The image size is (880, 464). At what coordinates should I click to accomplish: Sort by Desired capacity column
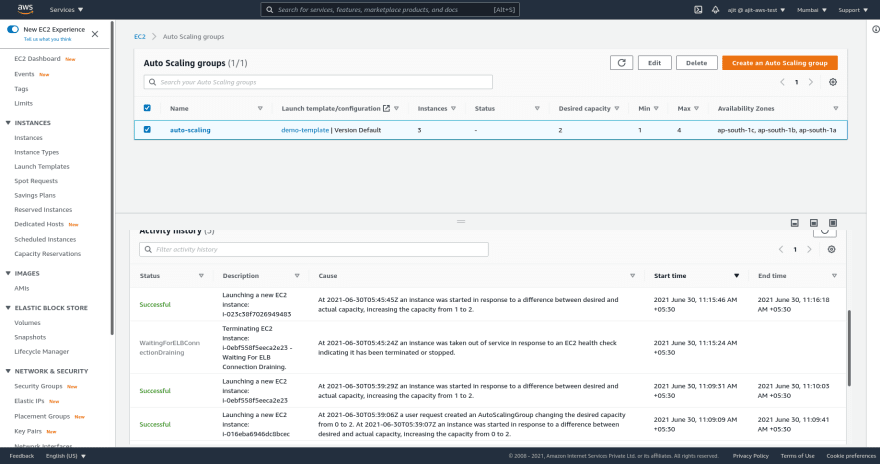pyautogui.click(x=617, y=108)
